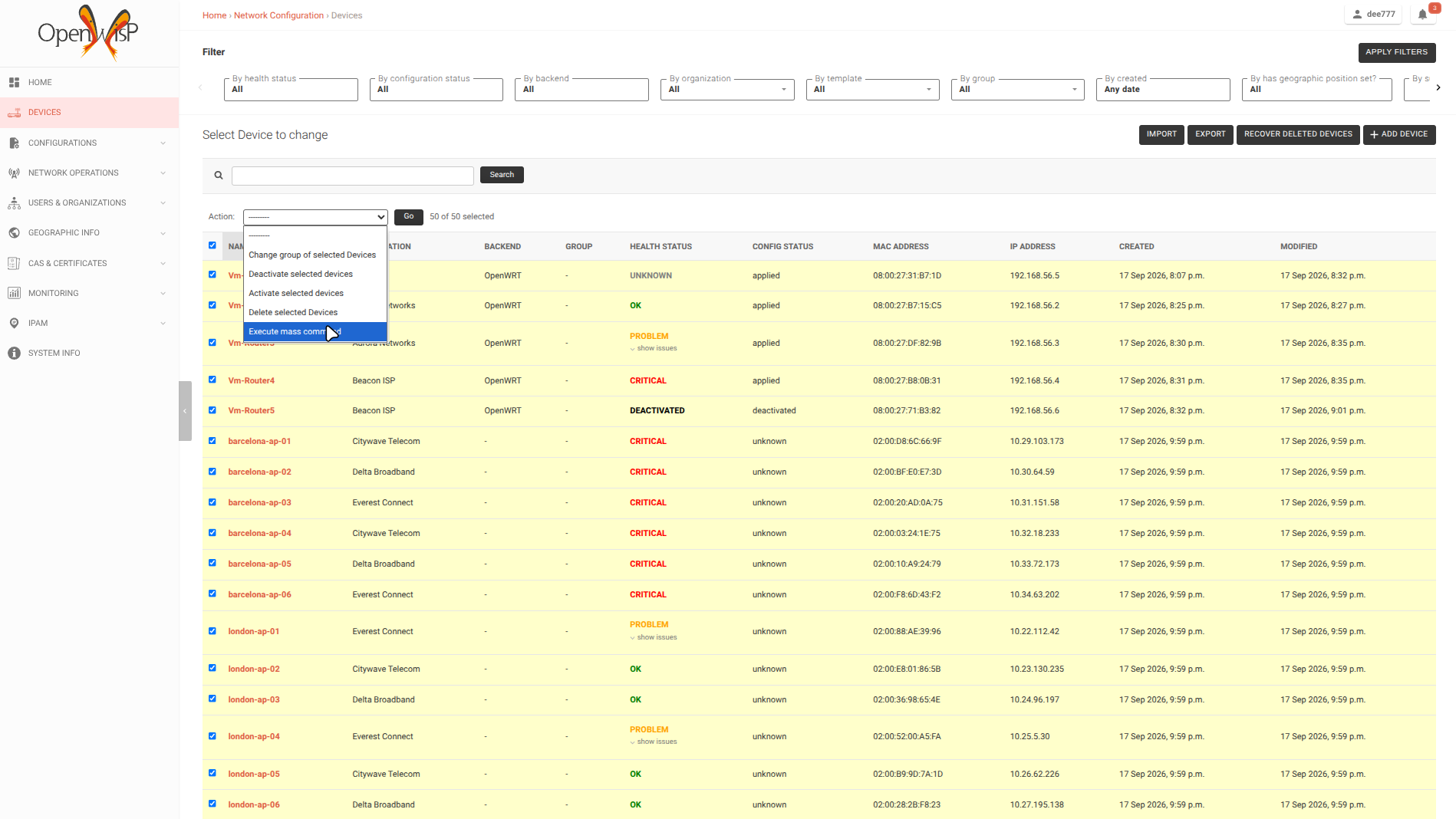Expand the Configurations sidebar chevron
1456x819 pixels.
pyautogui.click(x=163, y=143)
